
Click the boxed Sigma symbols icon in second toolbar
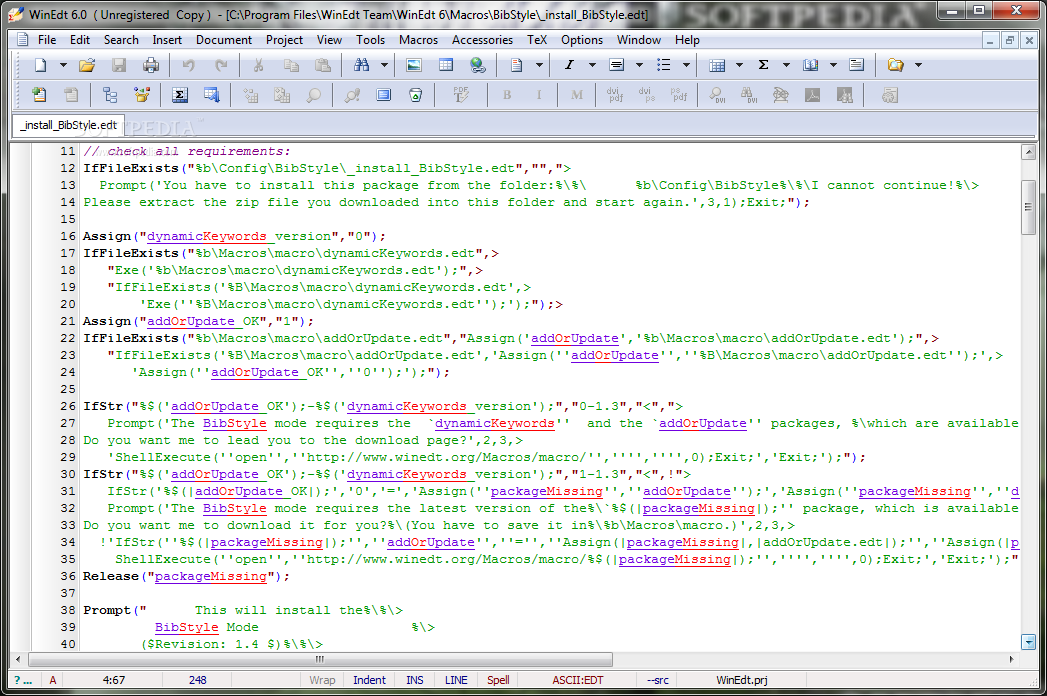180,96
